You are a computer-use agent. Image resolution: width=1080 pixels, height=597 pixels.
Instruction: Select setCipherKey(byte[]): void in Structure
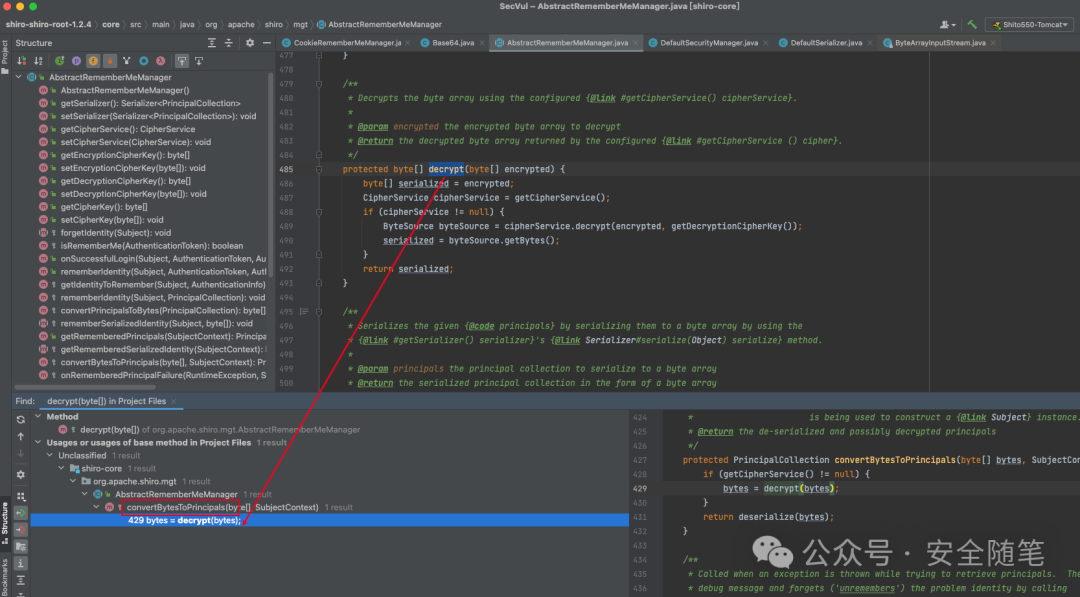(112, 220)
